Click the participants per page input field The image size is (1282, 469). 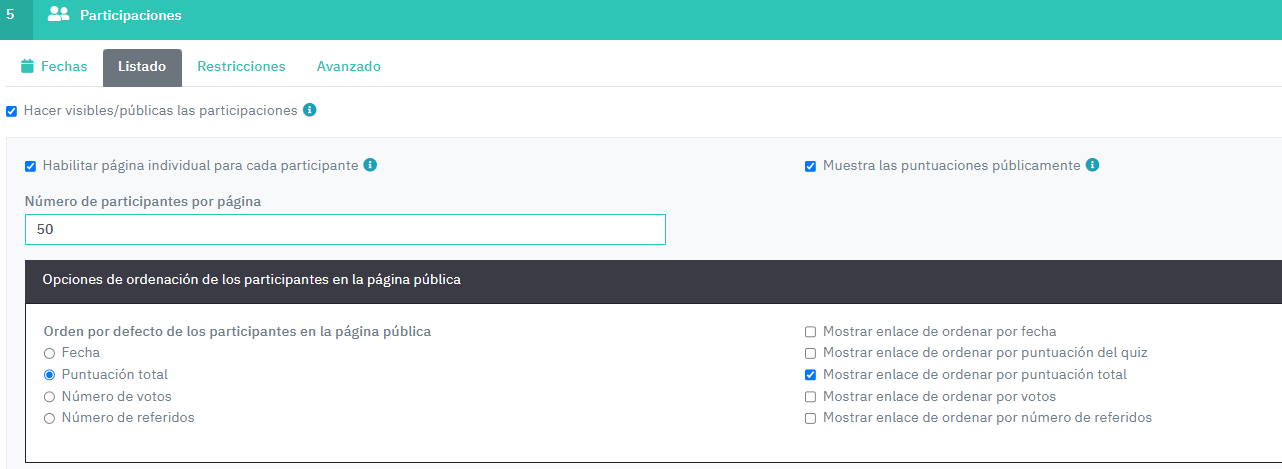click(x=345, y=229)
